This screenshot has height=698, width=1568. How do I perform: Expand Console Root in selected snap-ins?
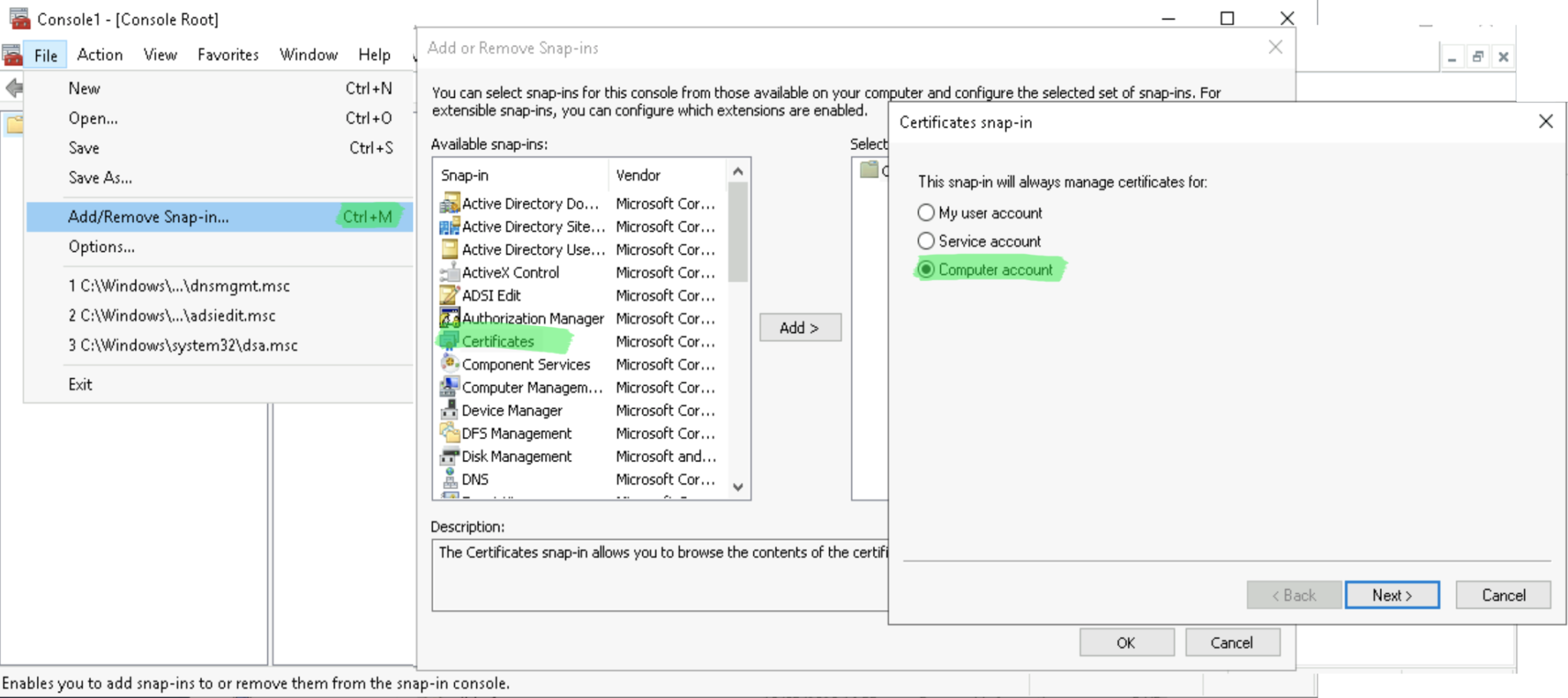(869, 170)
